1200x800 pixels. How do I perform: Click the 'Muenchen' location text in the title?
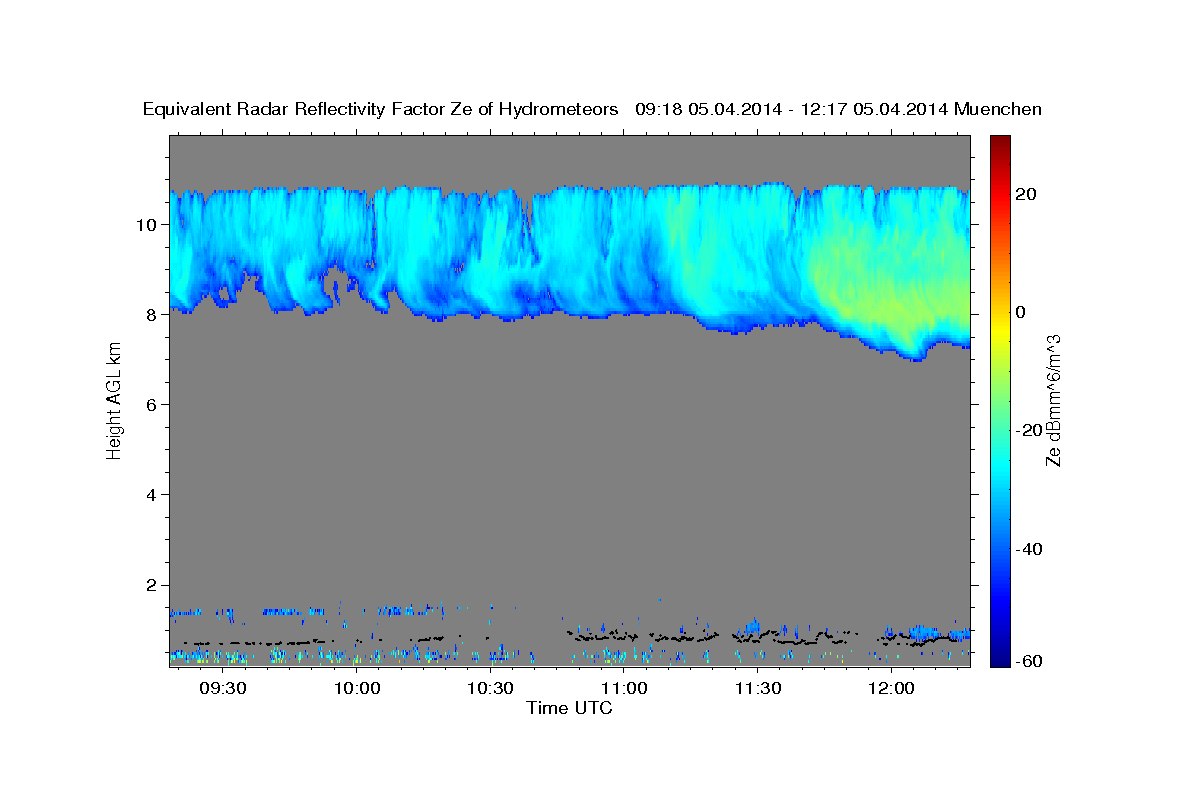click(x=999, y=109)
